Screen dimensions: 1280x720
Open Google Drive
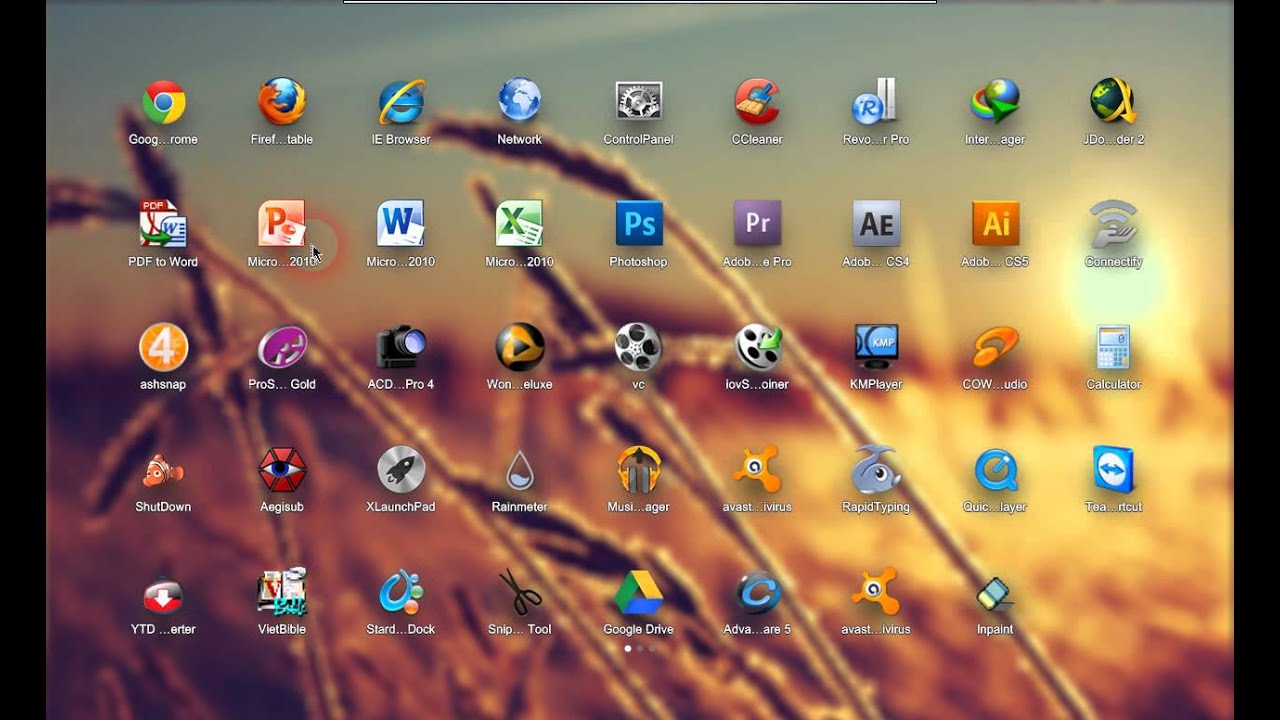coord(638,592)
